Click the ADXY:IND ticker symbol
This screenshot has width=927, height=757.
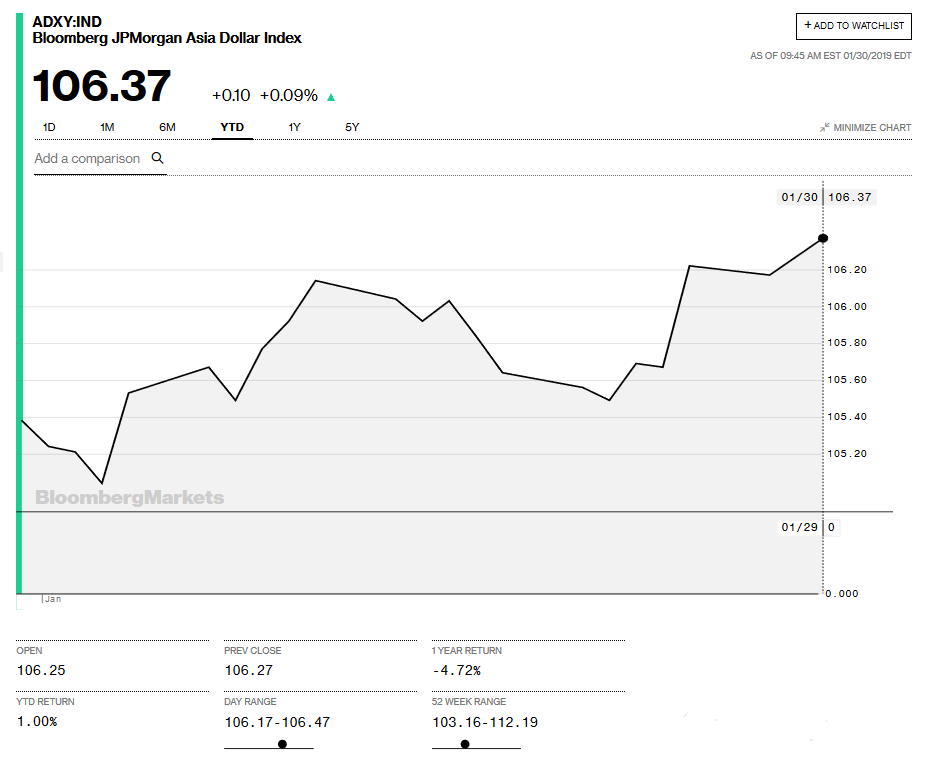[67, 22]
